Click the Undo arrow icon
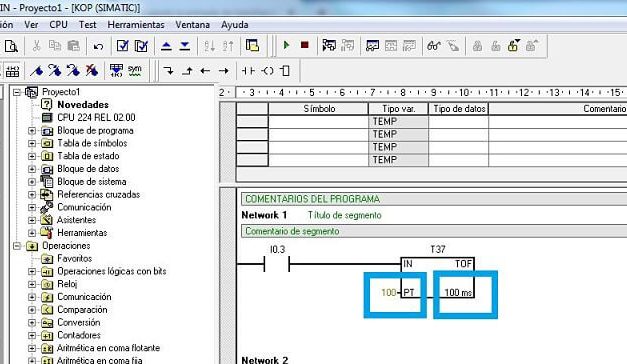The image size is (627, 364). click(x=98, y=46)
